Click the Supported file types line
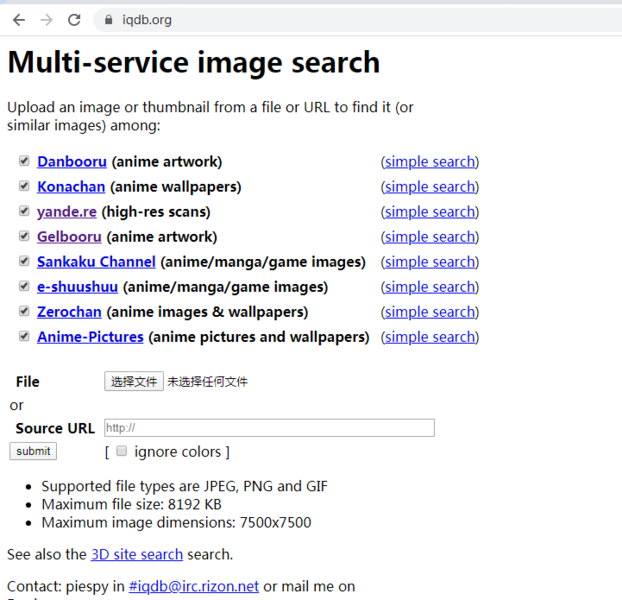 (x=185, y=486)
